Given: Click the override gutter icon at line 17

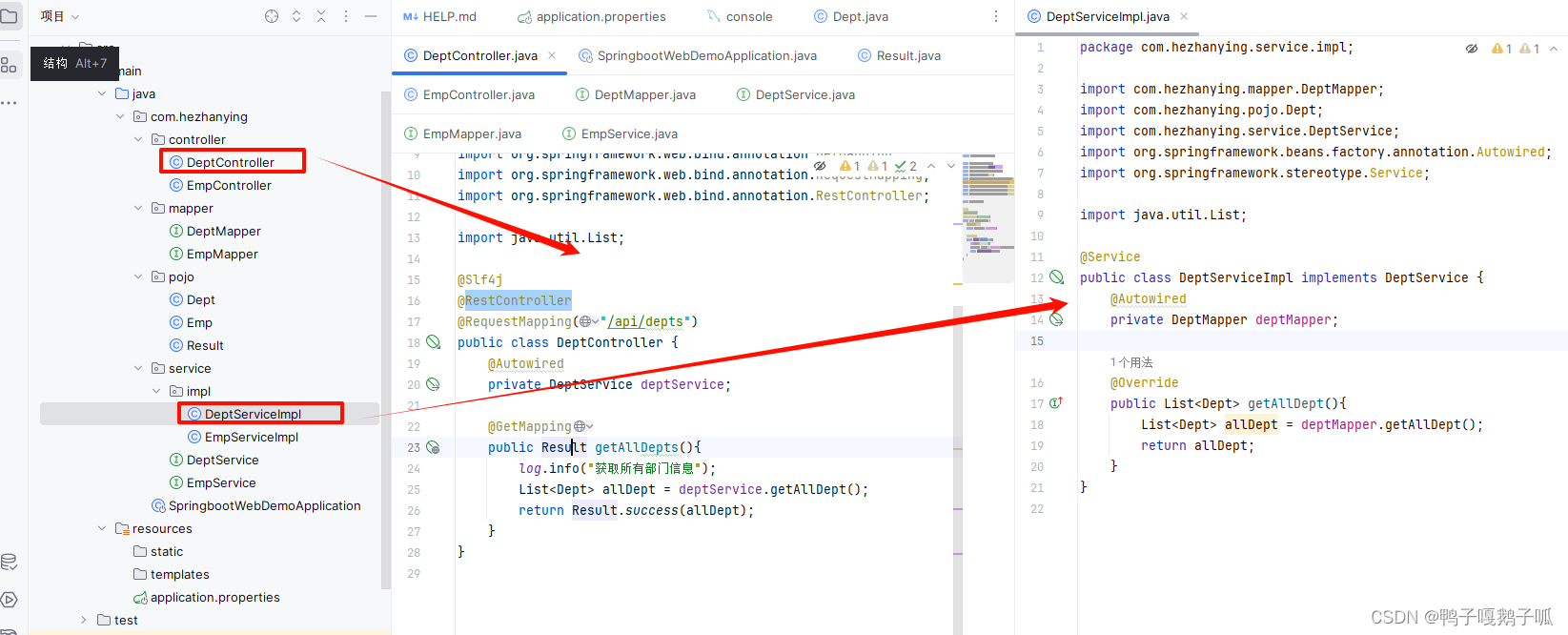Looking at the screenshot, I should (1056, 403).
